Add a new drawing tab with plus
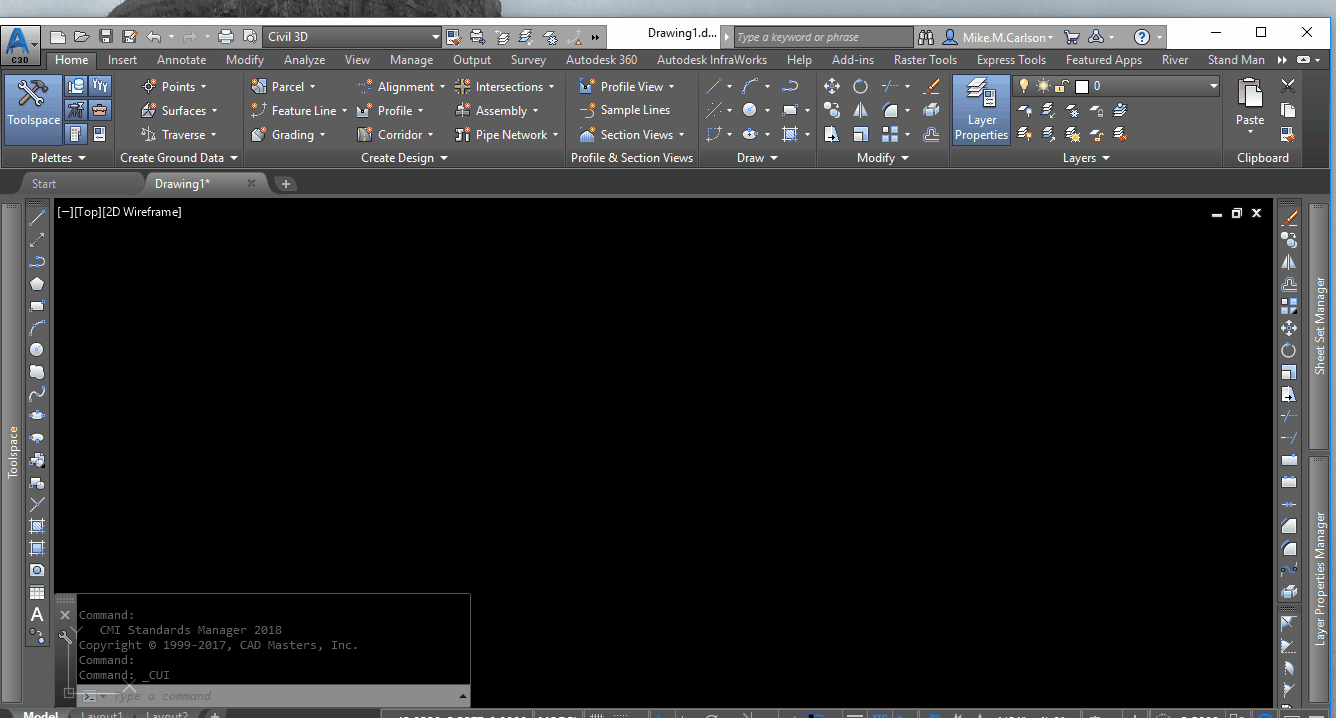Screen dimensions: 1336x718 click(285, 184)
